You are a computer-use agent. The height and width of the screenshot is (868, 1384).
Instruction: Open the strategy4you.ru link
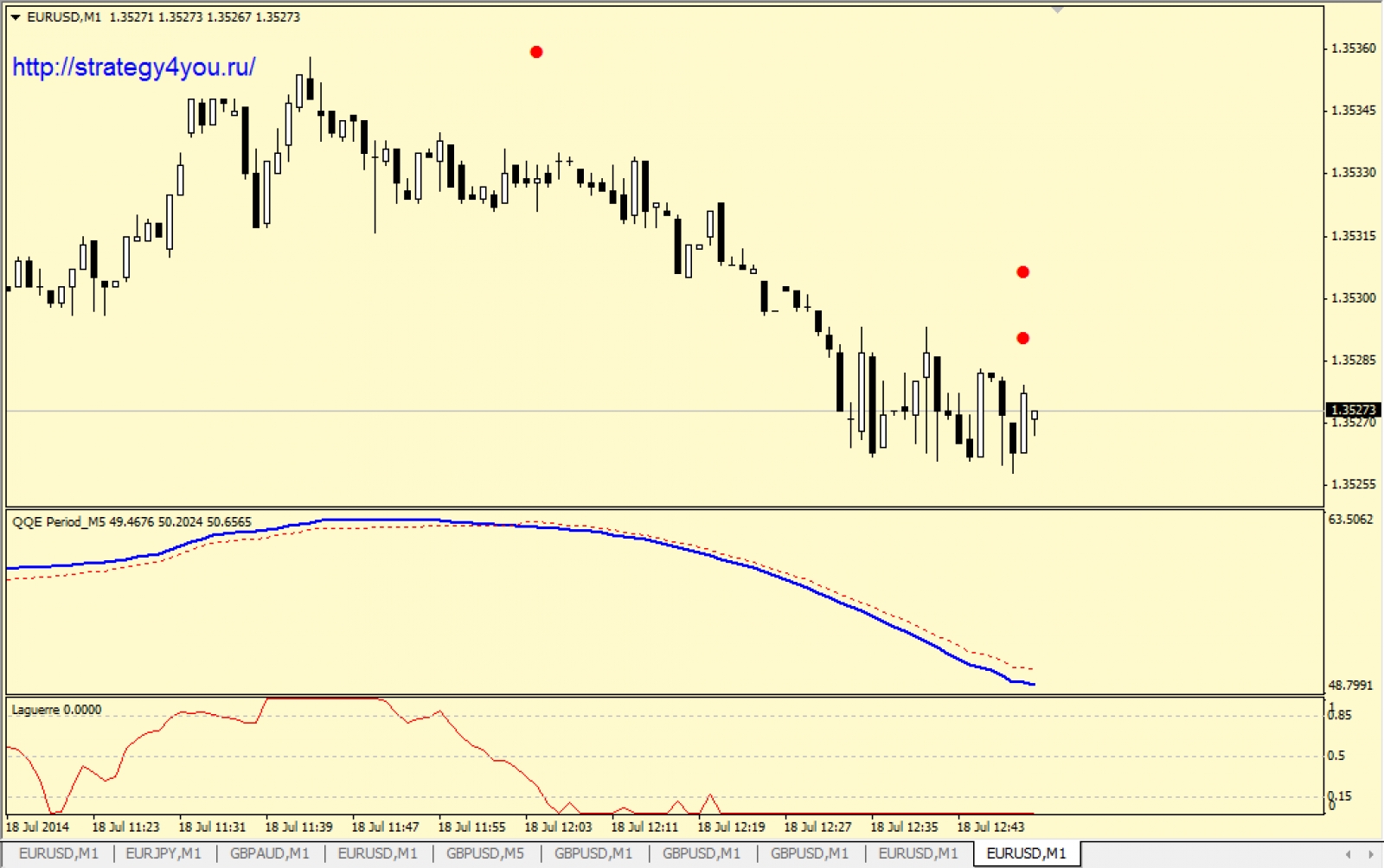pos(133,67)
